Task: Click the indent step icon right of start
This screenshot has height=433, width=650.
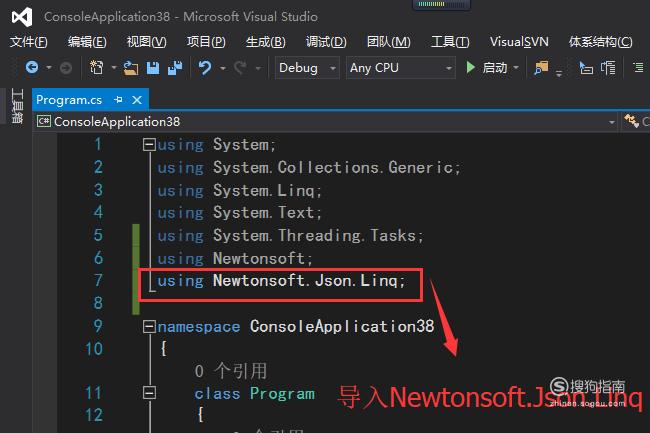Action: click(x=586, y=68)
